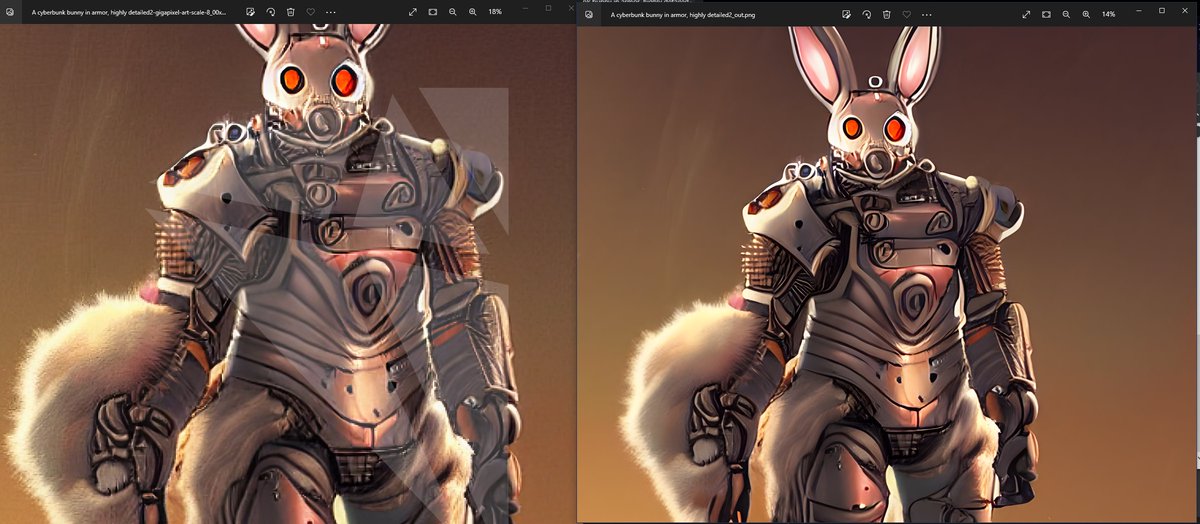1200x524 pixels.
Task: Favorite the detailed2_out.png image with heart
Action: pyautogui.click(x=906, y=14)
